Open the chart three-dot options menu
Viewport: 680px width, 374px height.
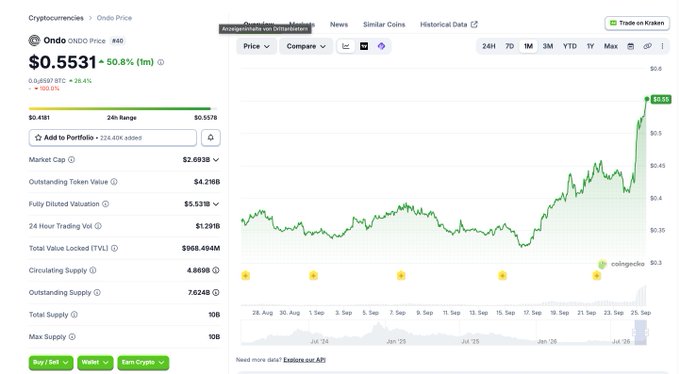pos(662,46)
